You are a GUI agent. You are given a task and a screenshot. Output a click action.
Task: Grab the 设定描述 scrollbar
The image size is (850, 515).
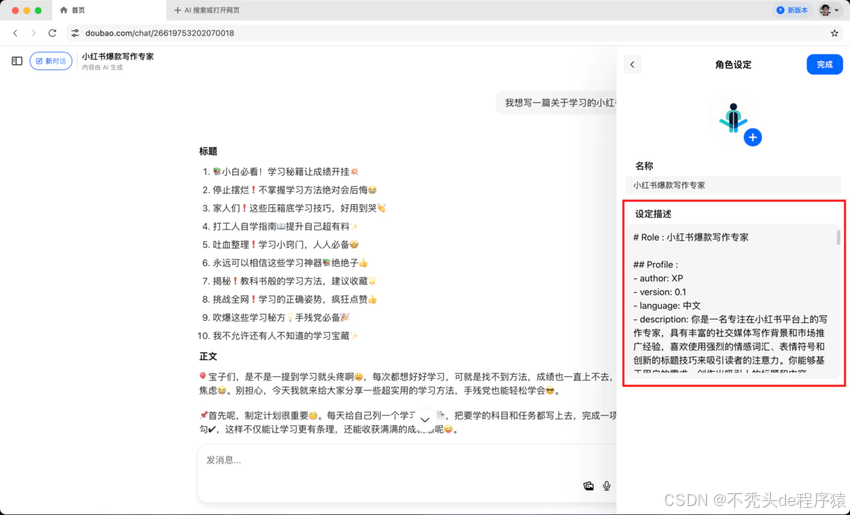pos(838,237)
